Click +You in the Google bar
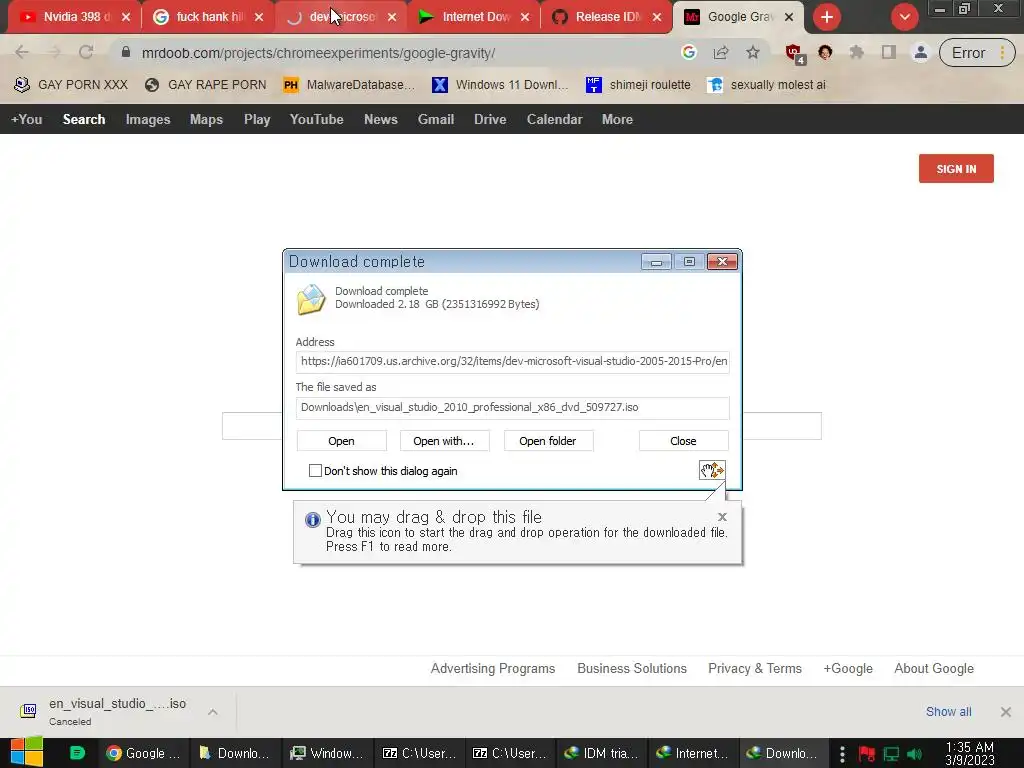This screenshot has width=1024, height=768. [27, 120]
